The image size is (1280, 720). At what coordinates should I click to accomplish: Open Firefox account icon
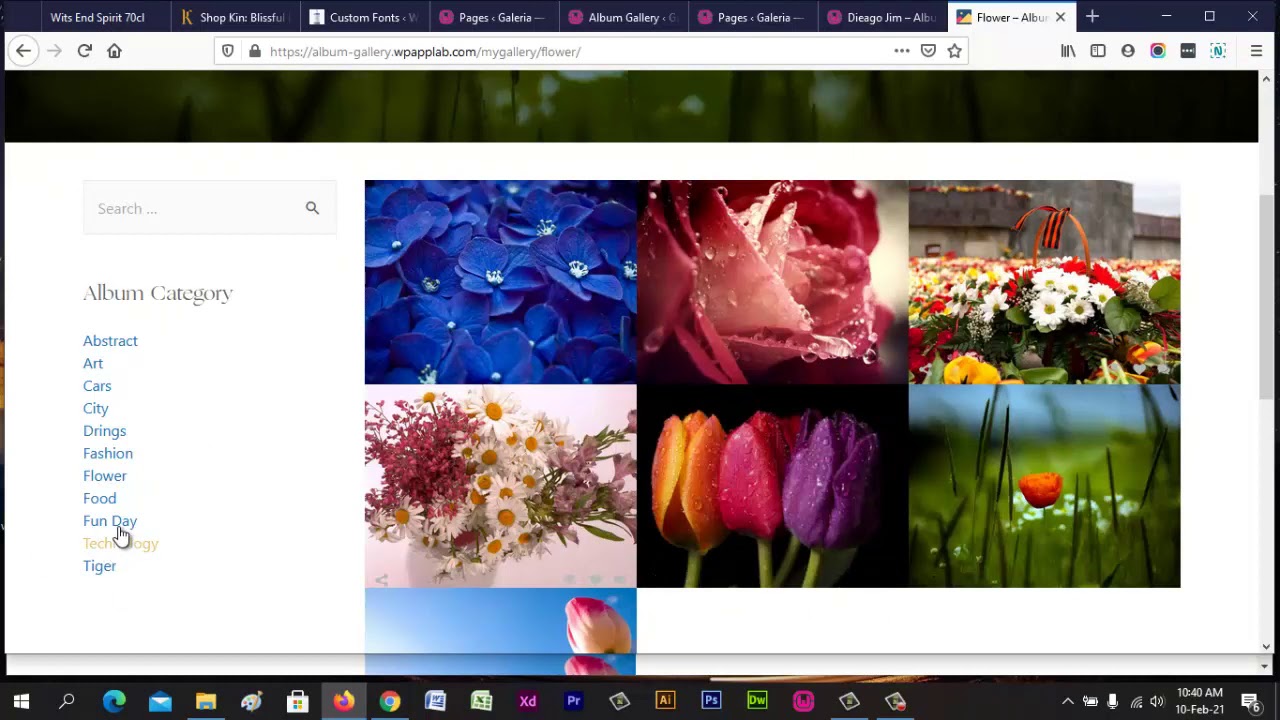coord(1128,51)
